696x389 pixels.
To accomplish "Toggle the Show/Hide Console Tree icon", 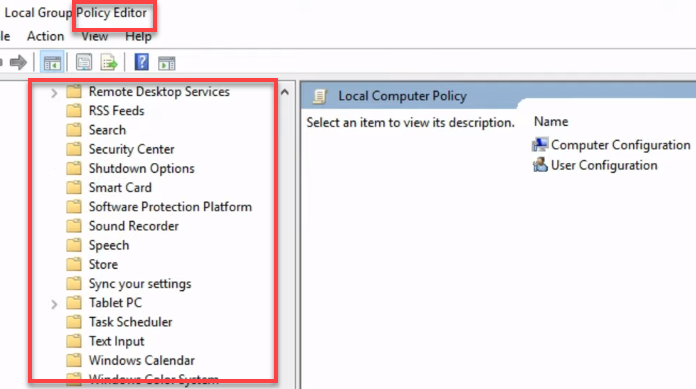I will 52,63.
